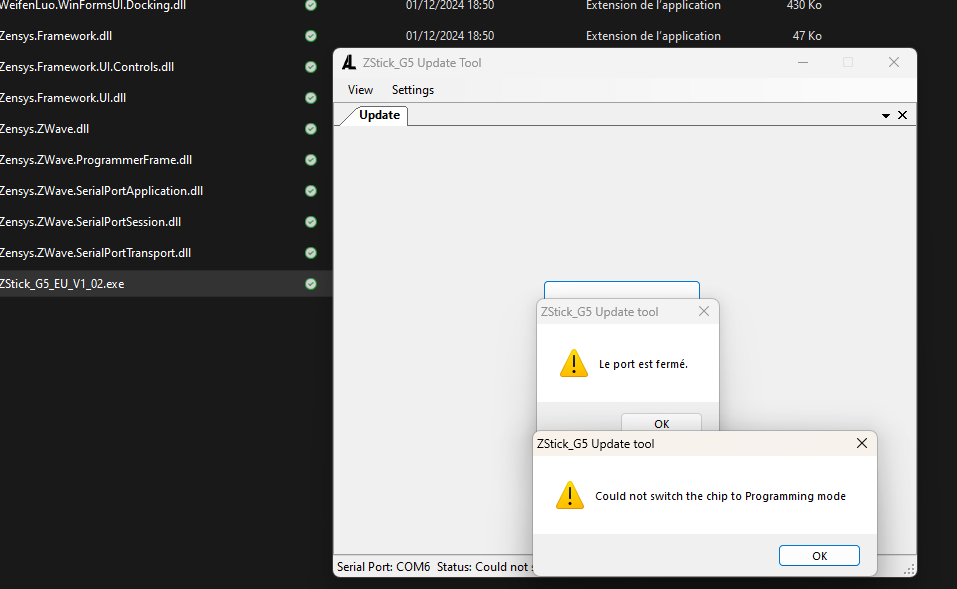
Task: Click the window resize grip in status bar
Action: click(x=909, y=569)
